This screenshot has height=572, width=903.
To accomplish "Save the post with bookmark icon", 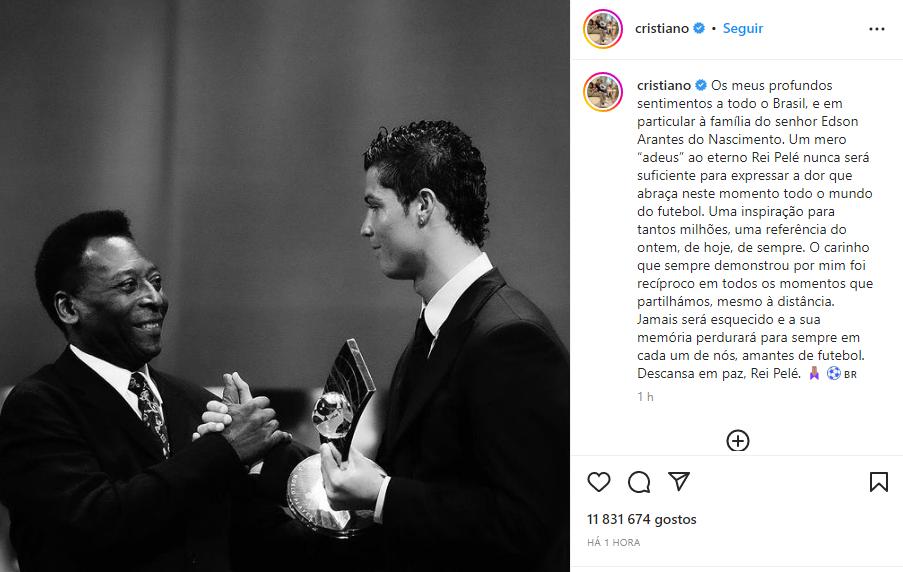I will (879, 482).
